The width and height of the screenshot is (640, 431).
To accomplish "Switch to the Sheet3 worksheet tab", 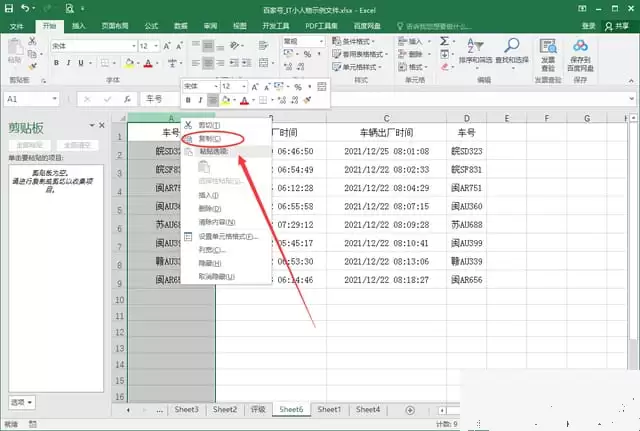I will [x=186, y=409].
